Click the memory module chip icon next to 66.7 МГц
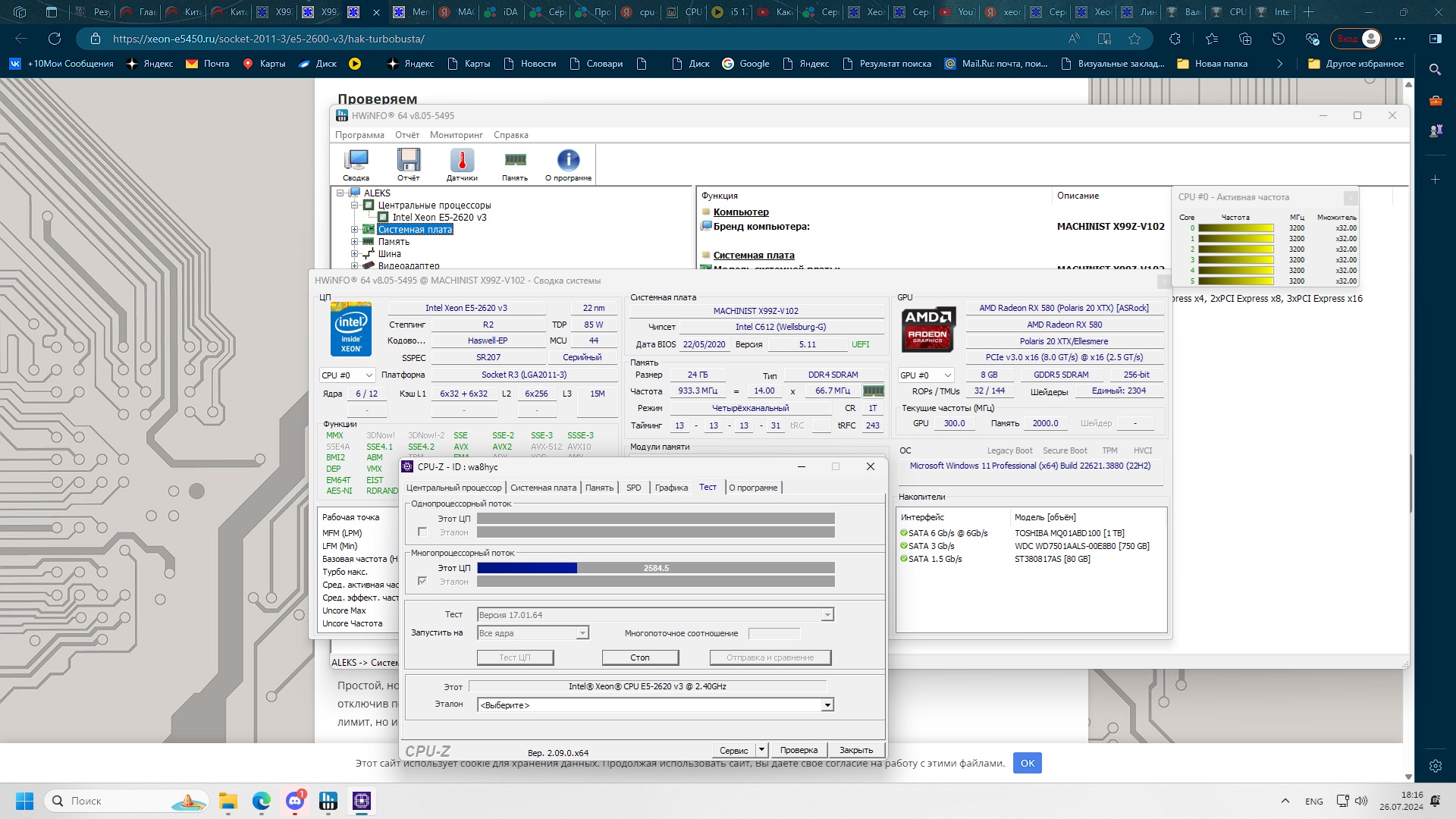Image resolution: width=1456 pixels, height=819 pixels. 874,391
